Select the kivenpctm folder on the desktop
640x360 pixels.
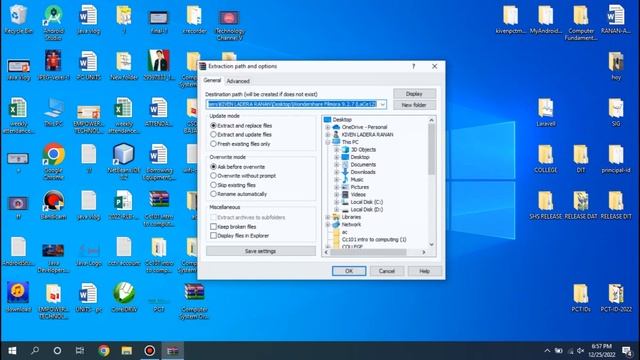(510, 20)
